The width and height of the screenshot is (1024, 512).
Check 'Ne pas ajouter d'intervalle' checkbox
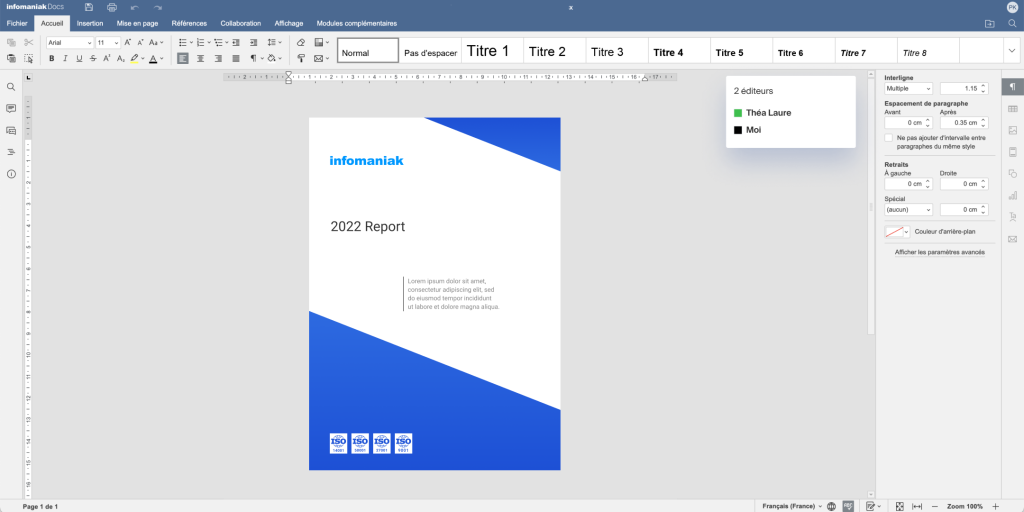(x=889, y=138)
